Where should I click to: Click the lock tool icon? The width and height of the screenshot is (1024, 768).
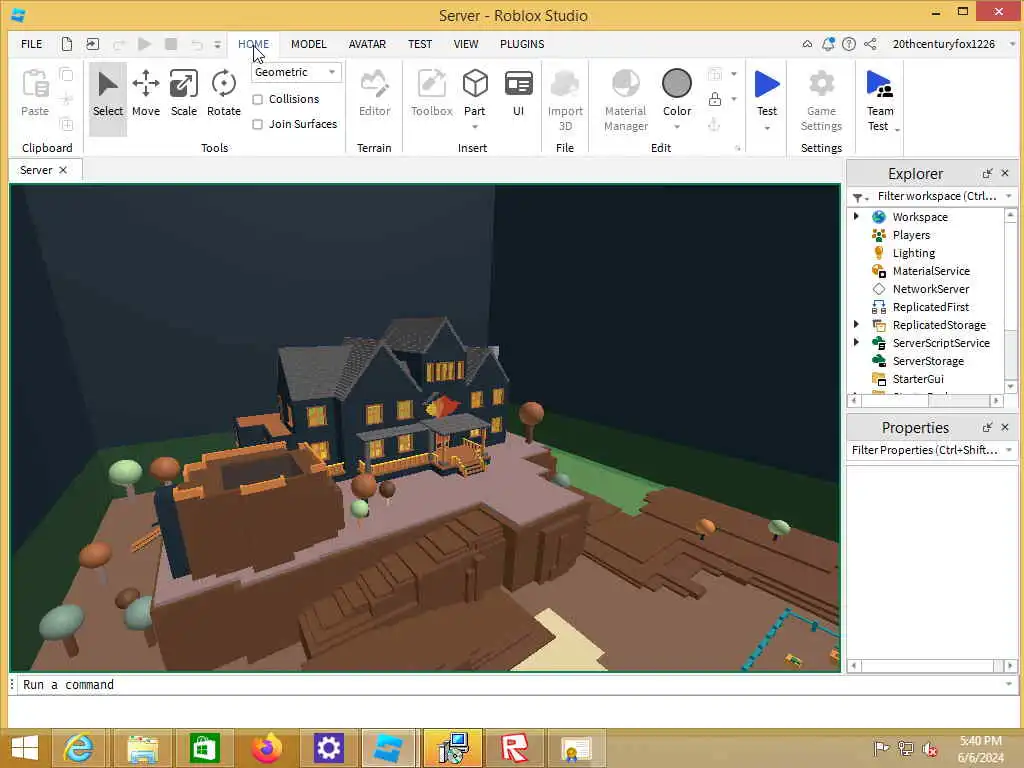point(714,99)
